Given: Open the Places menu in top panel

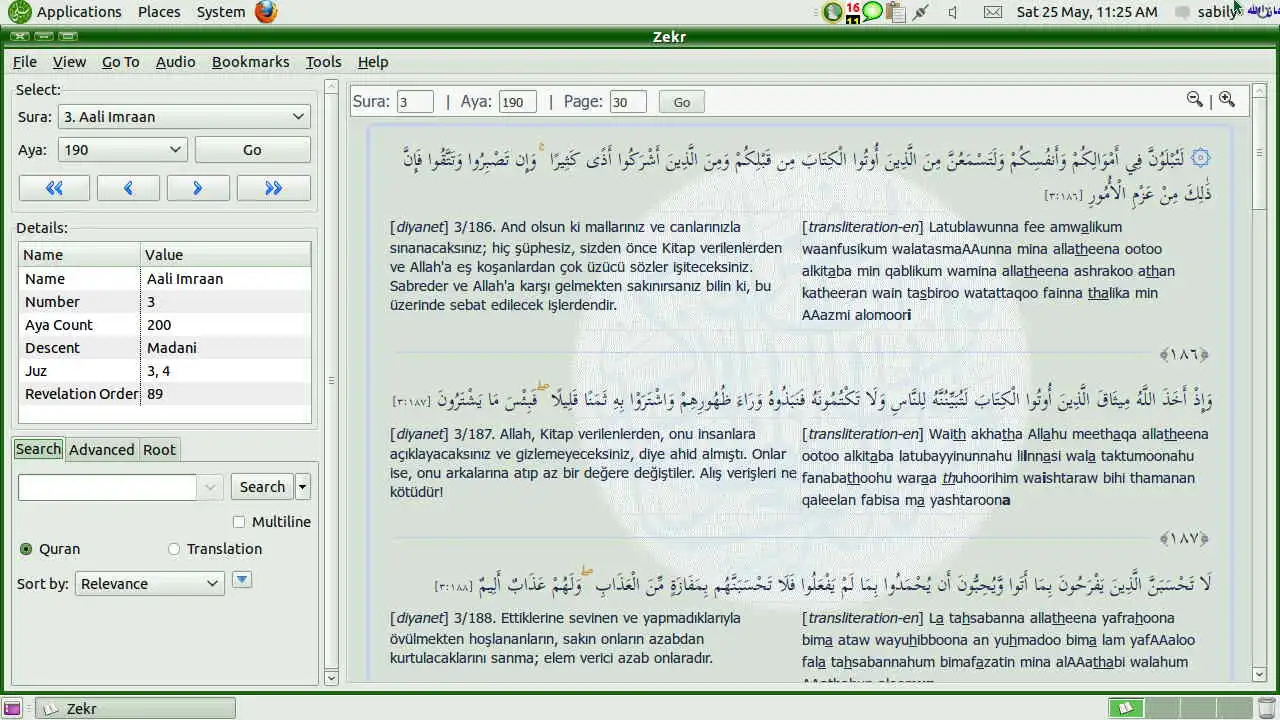Looking at the screenshot, I should pos(159,12).
